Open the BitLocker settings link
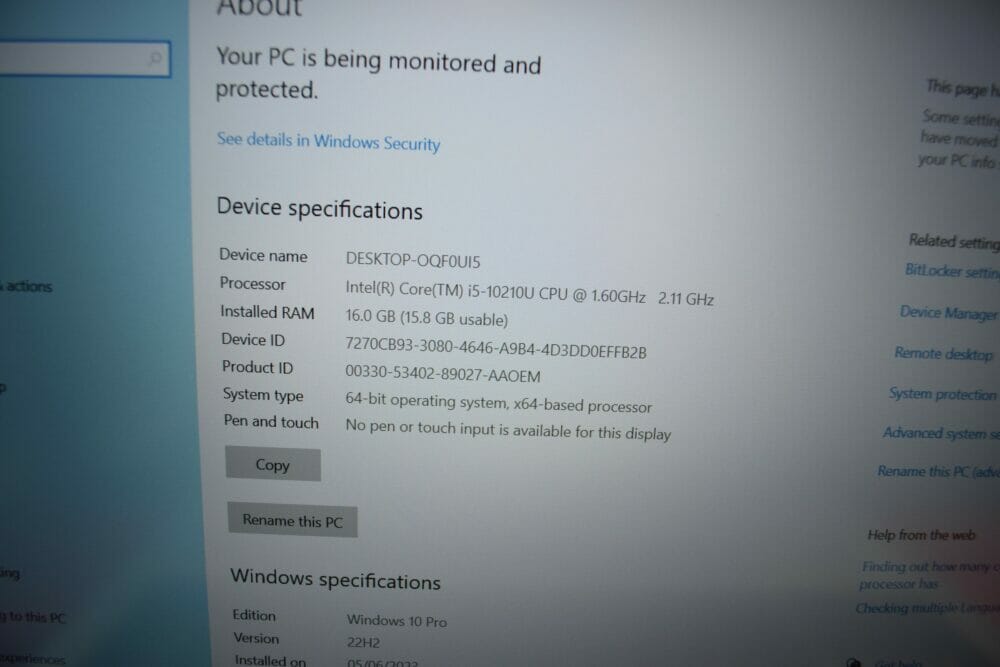Screen dimensions: 1000x667 [952, 271]
